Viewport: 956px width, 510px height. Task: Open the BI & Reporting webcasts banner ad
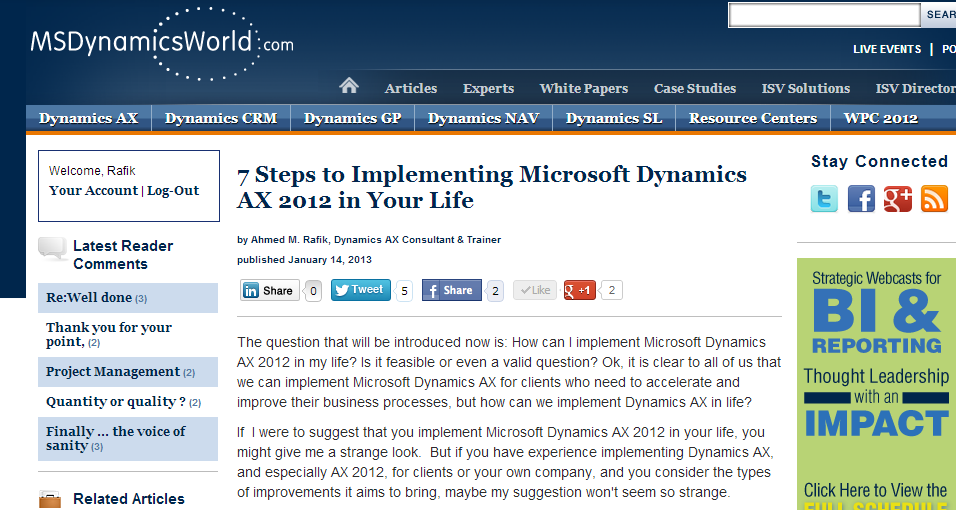pos(876,384)
